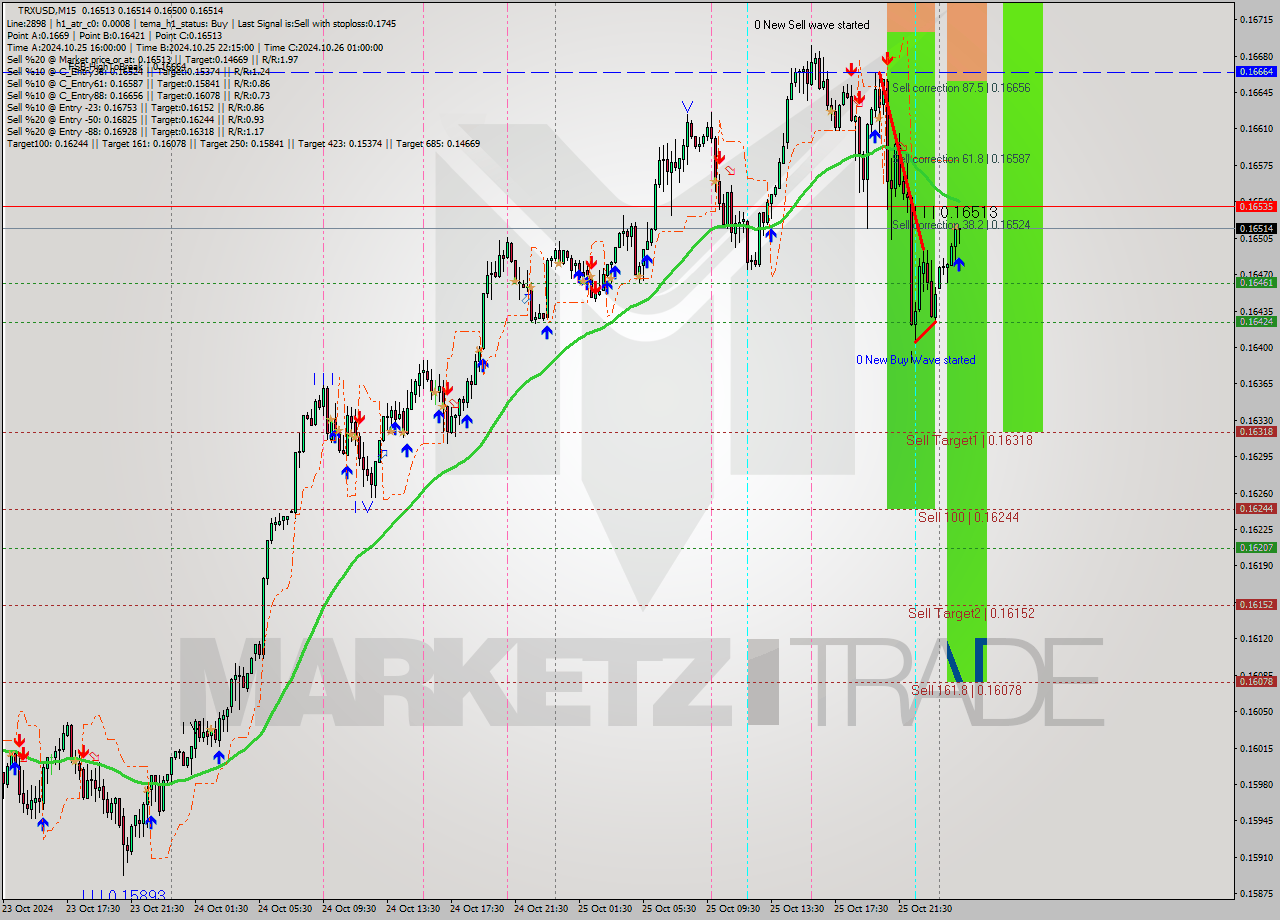Click the 'Sell 161.8 | 0.16078' label

(x=966, y=690)
